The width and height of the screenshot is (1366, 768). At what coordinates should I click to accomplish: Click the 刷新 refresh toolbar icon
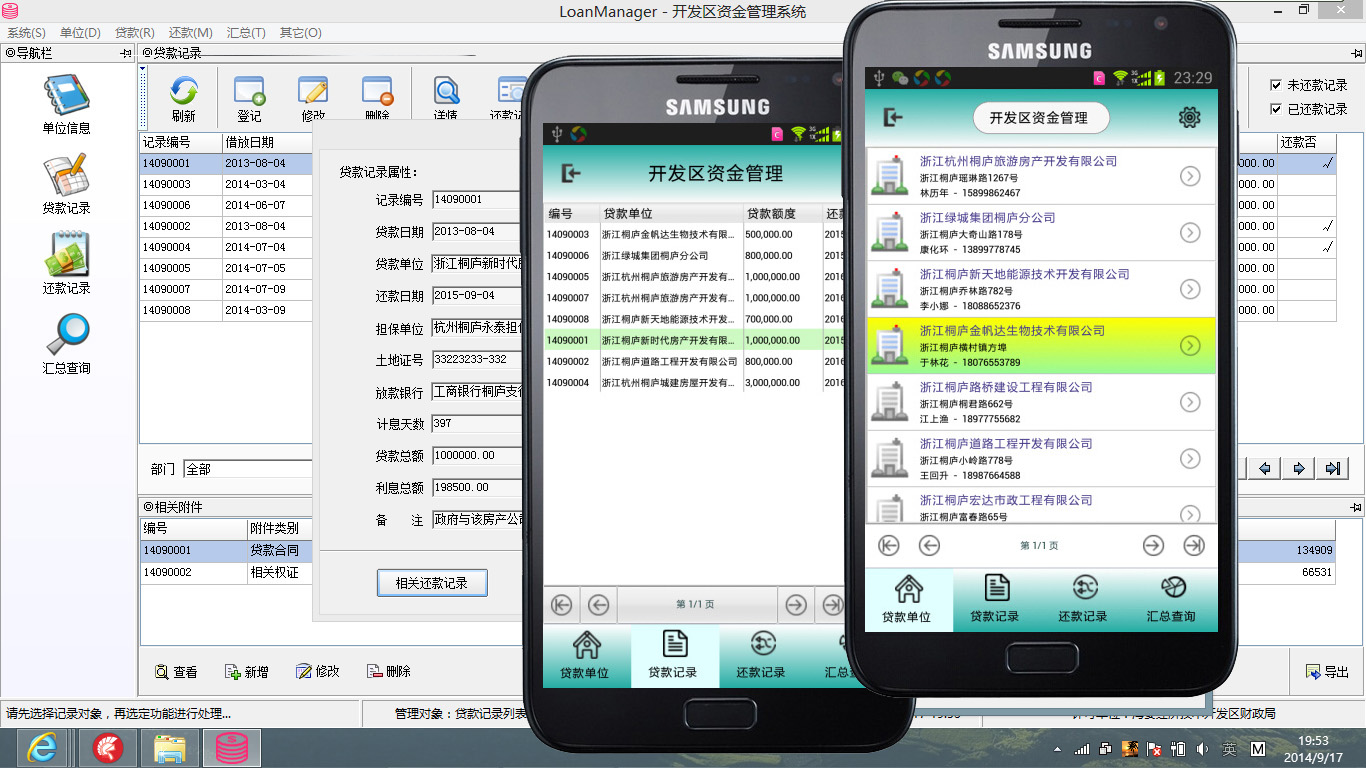[183, 100]
